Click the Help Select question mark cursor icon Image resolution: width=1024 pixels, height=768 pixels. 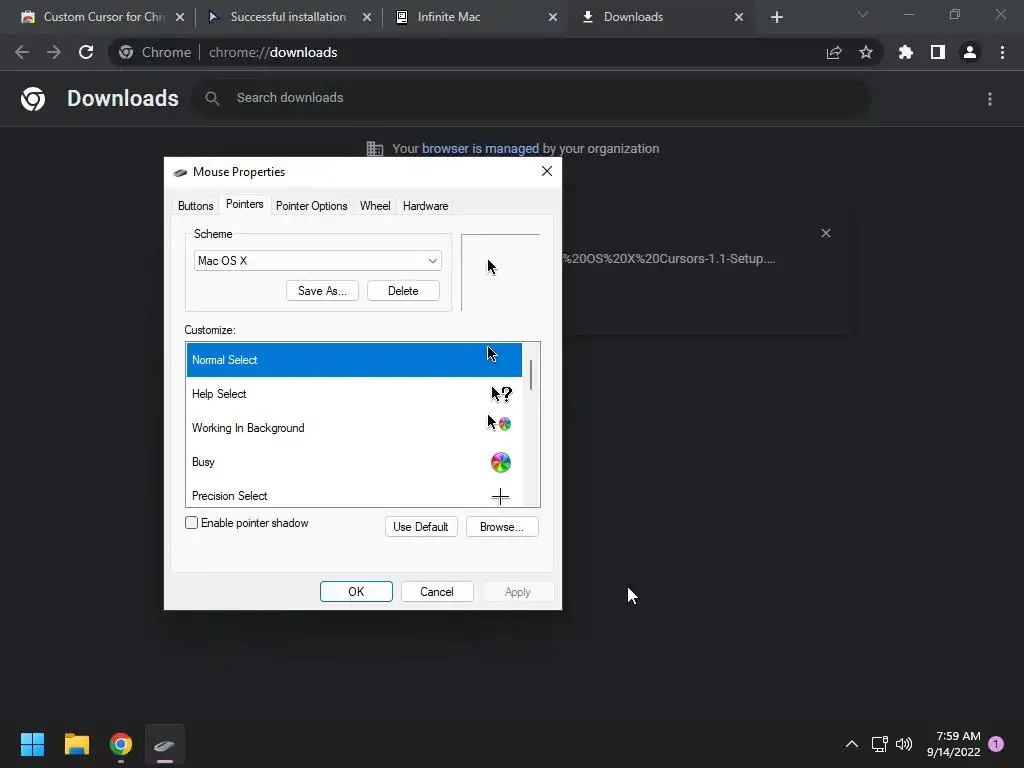click(x=502, y=394)
